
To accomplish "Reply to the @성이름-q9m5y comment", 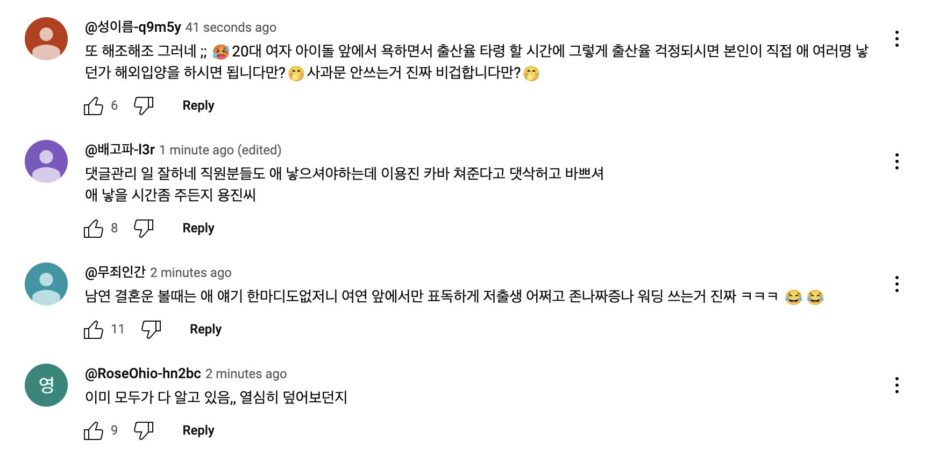I will 198,105.
